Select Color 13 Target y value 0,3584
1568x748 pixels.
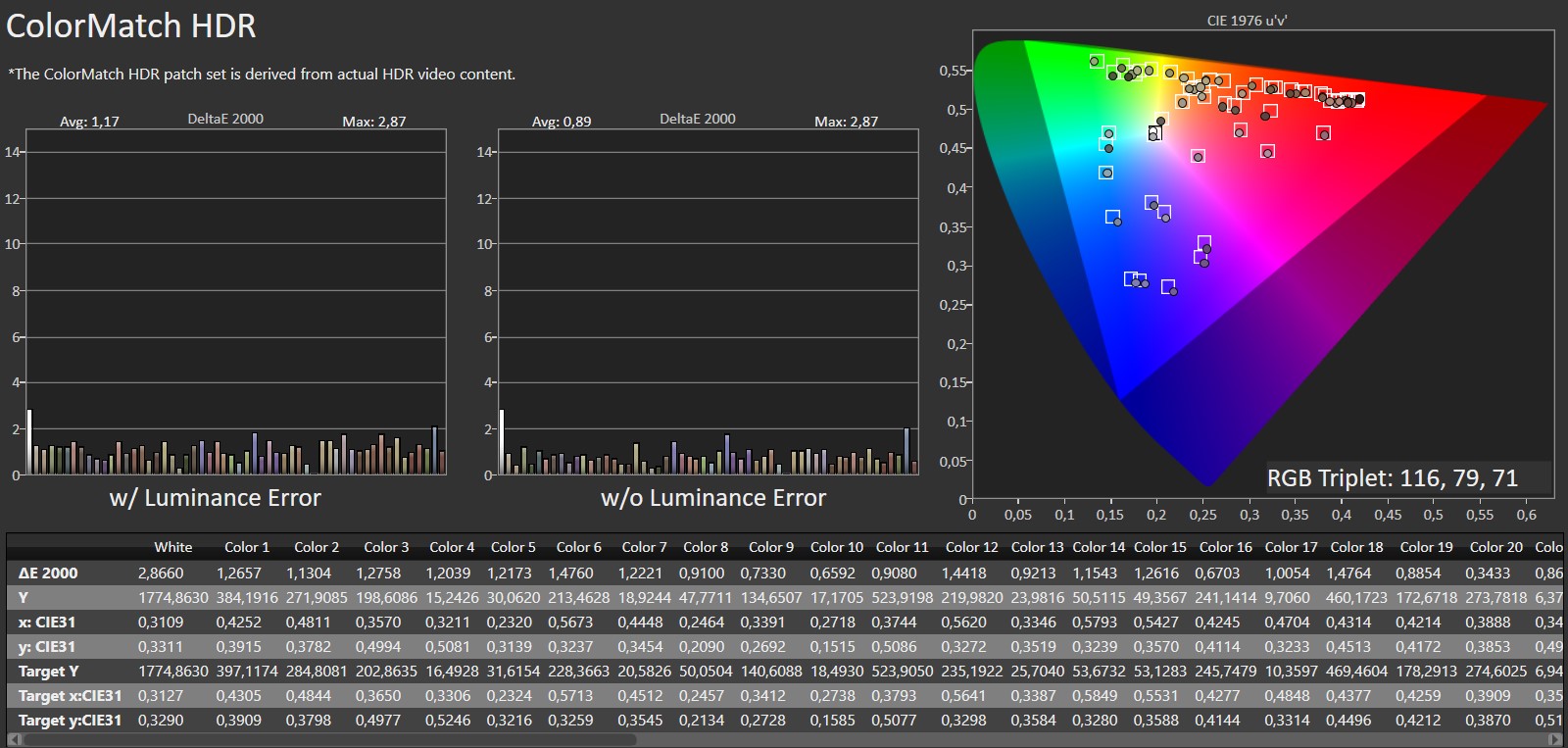click(x=1033, y=720)
